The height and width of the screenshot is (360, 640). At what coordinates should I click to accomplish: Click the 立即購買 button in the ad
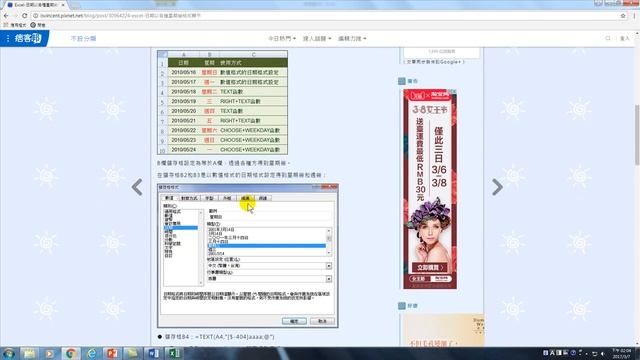pyautogui.click(x=430, y=267)
